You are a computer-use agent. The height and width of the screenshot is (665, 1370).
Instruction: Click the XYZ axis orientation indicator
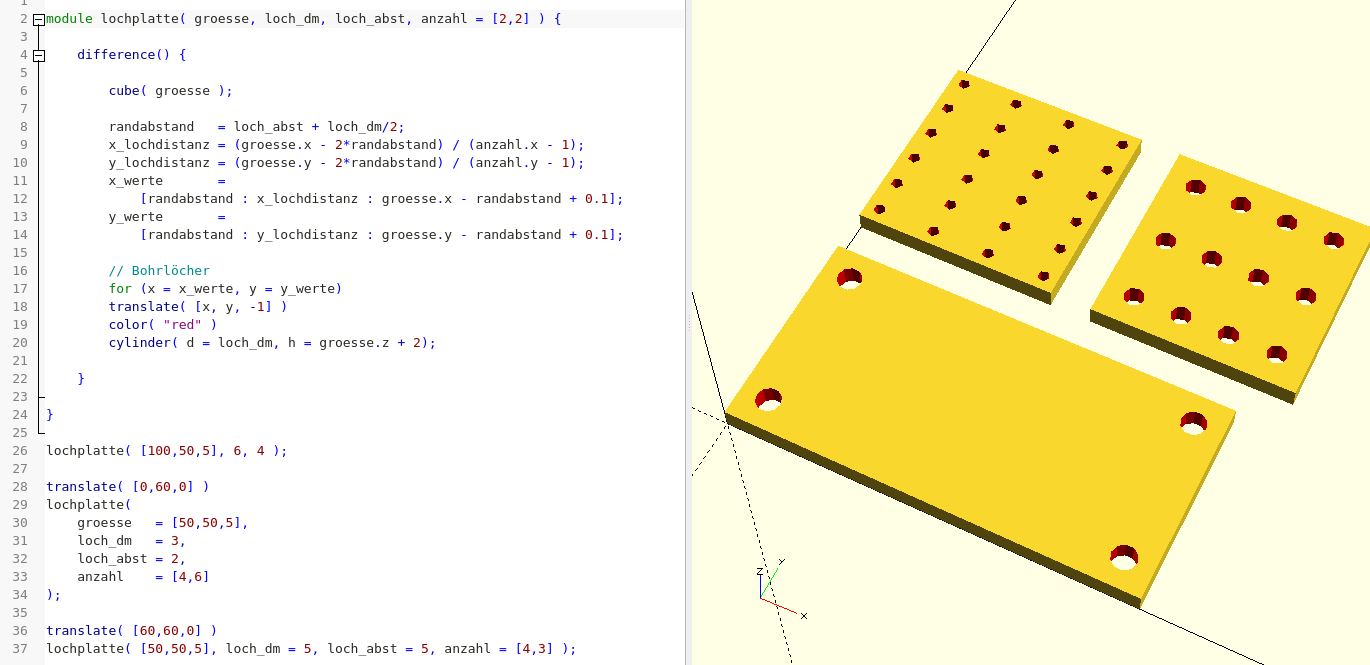pos(777,587)
